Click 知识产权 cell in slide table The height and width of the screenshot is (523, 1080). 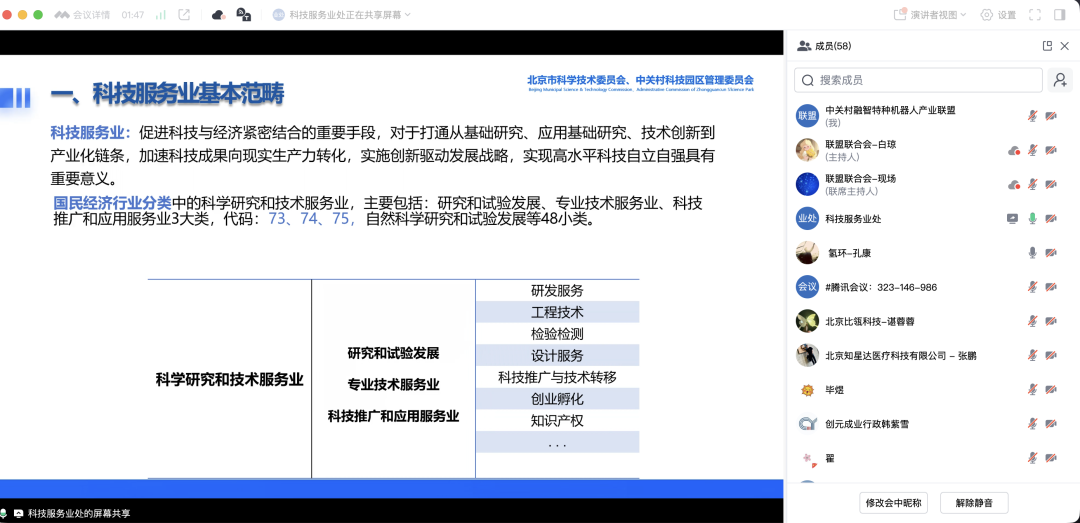click(557, 420)
